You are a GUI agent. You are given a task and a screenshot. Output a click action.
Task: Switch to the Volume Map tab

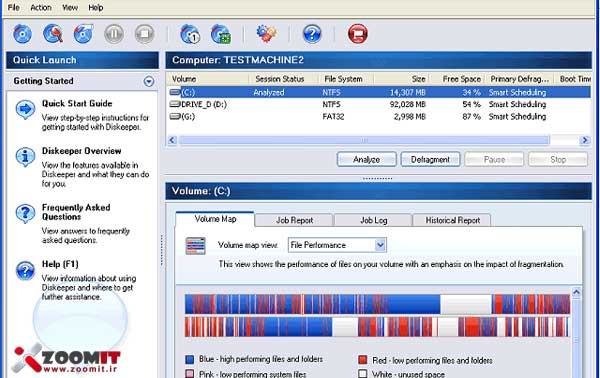215,219
